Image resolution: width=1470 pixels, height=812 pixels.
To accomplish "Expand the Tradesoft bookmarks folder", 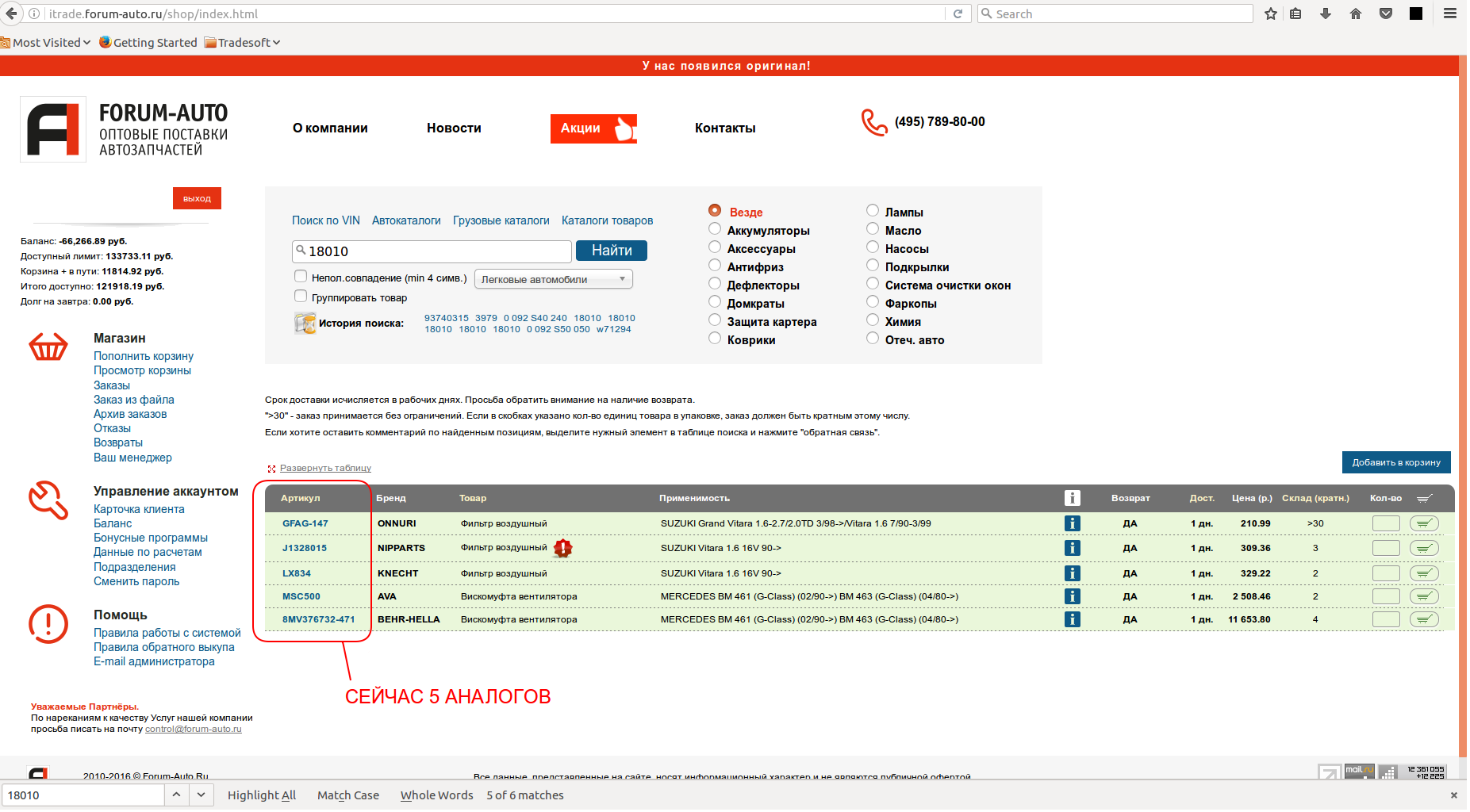I will coord(243,43).
